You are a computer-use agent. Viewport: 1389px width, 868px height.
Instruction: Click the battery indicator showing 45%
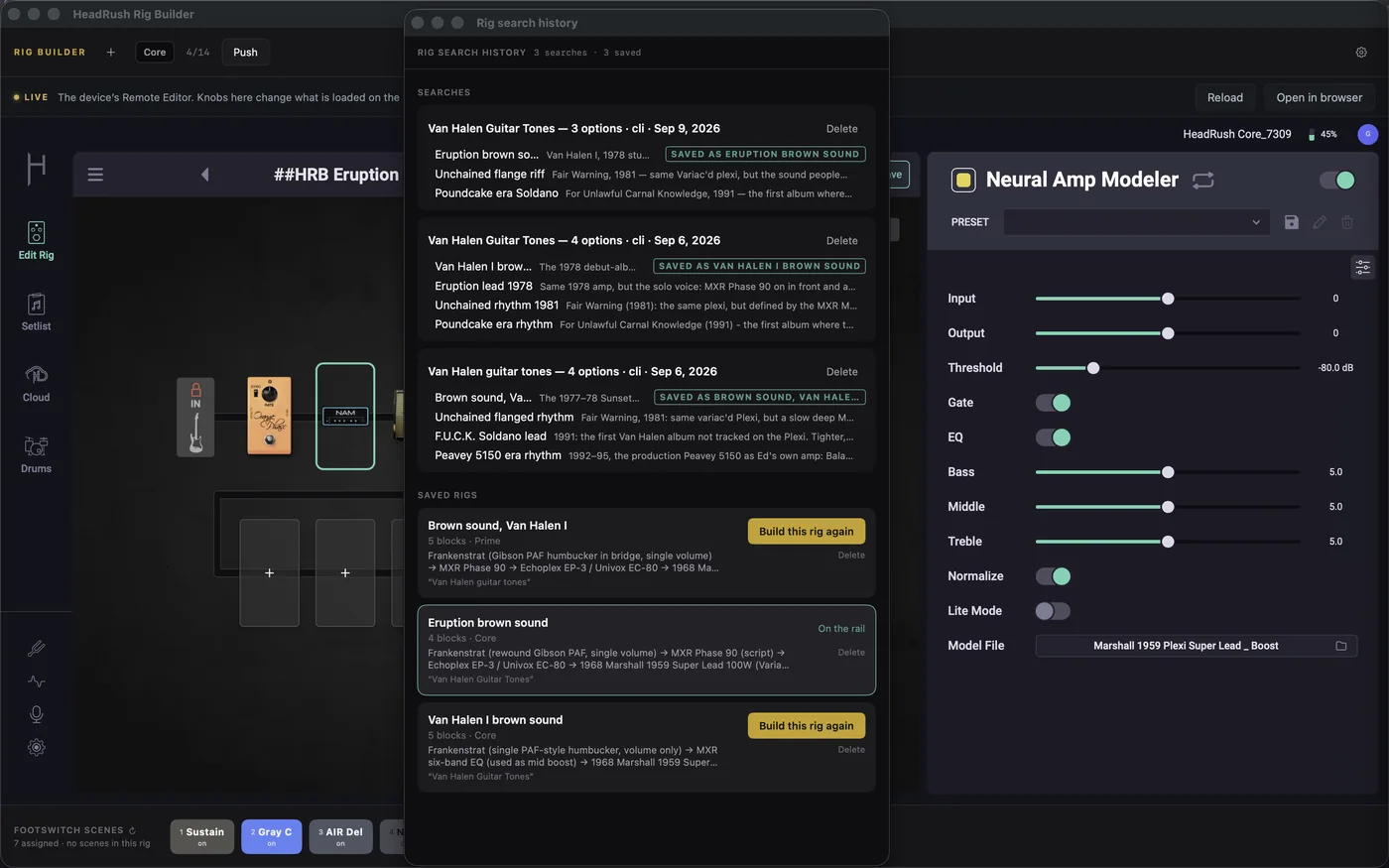(x=1323, y=134)
